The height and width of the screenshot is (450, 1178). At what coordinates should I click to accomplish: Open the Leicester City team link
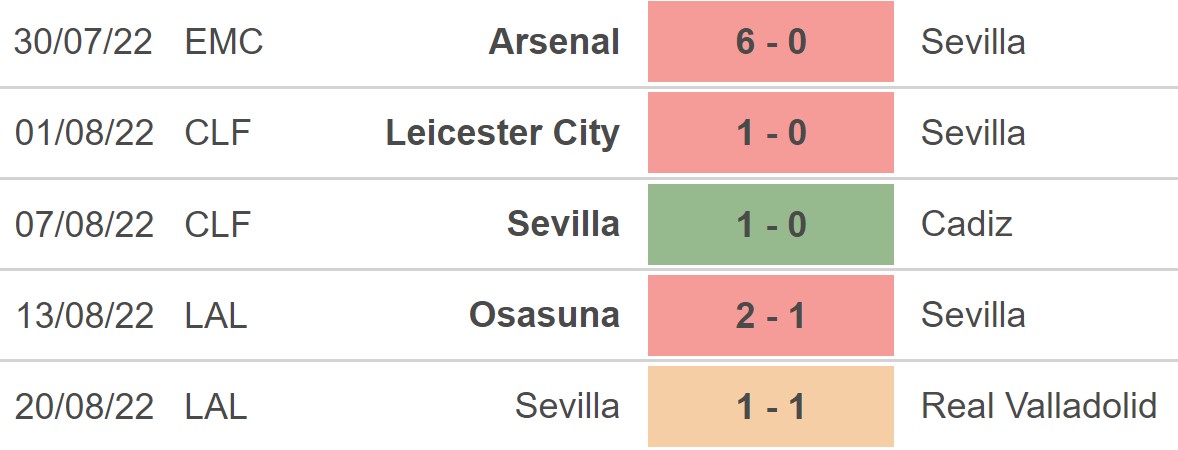coord(502,133)
